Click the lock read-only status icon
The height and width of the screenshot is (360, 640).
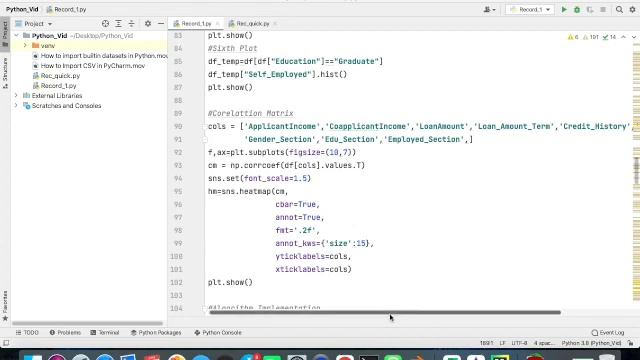tap(631, 343)
